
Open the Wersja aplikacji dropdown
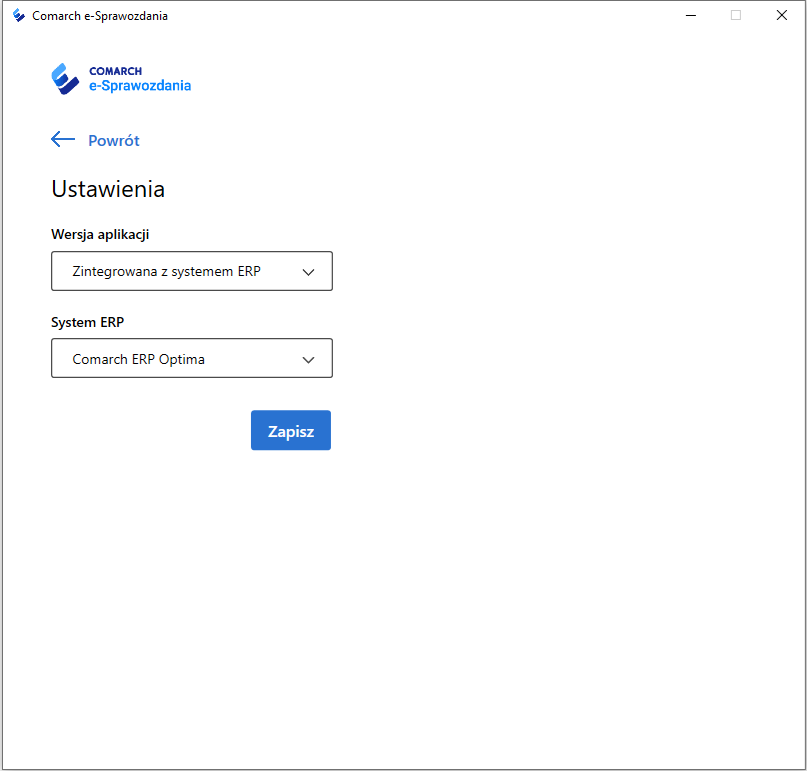coord(192,271)
